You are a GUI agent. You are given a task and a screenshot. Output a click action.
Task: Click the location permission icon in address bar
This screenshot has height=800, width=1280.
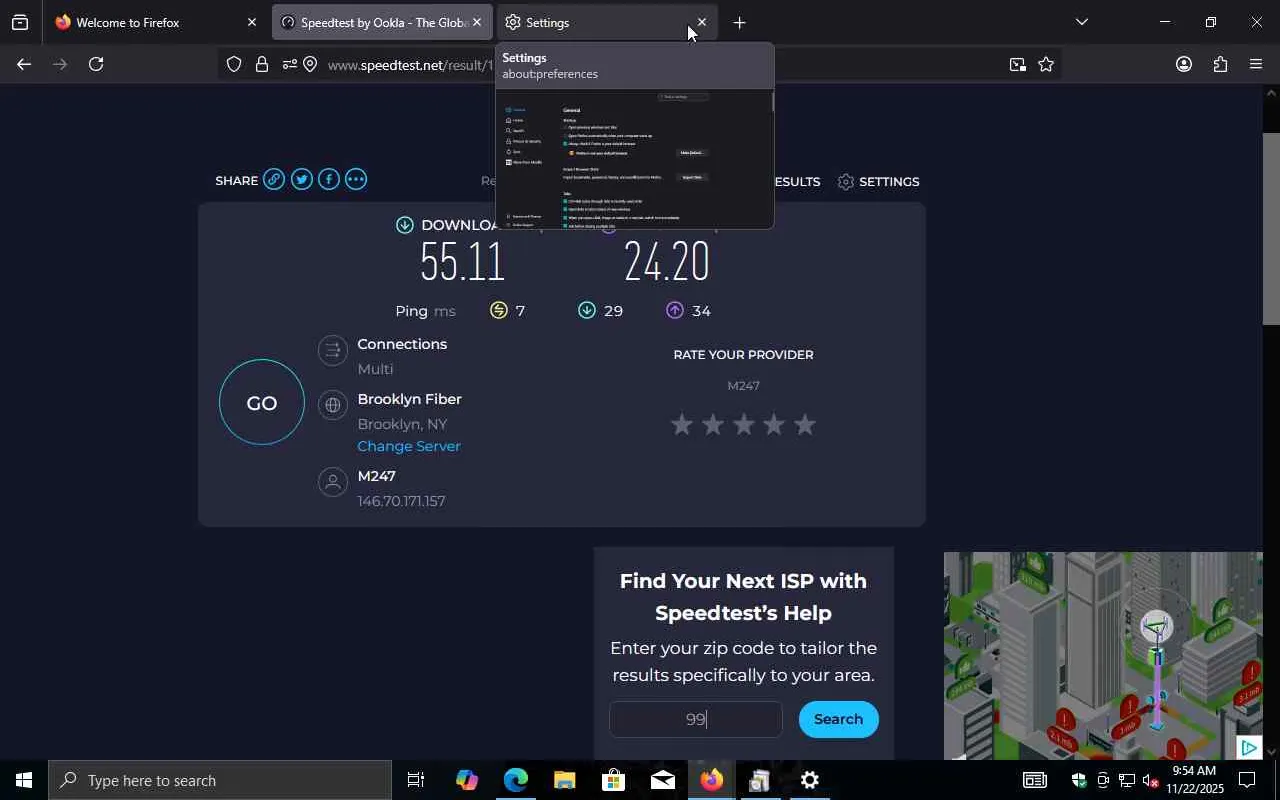pyautogui.click(x=310, y=64)
